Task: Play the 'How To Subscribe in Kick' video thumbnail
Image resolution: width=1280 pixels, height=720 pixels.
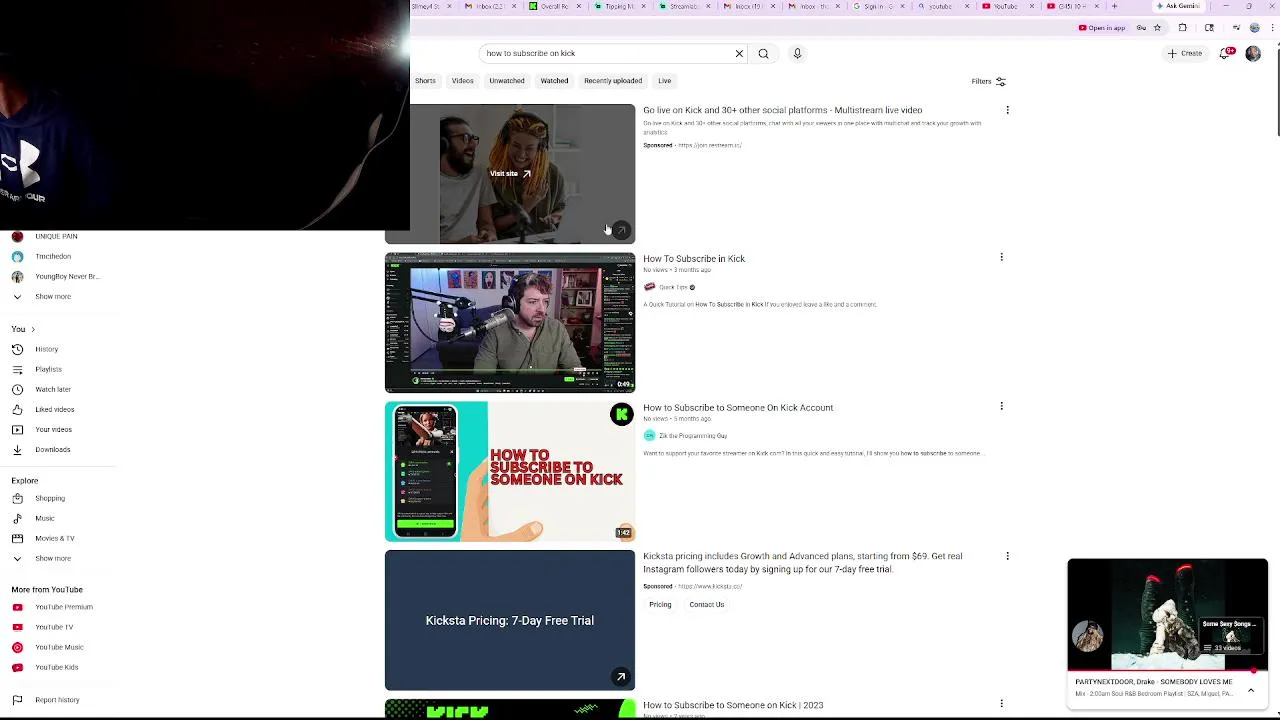Action: 510,322
